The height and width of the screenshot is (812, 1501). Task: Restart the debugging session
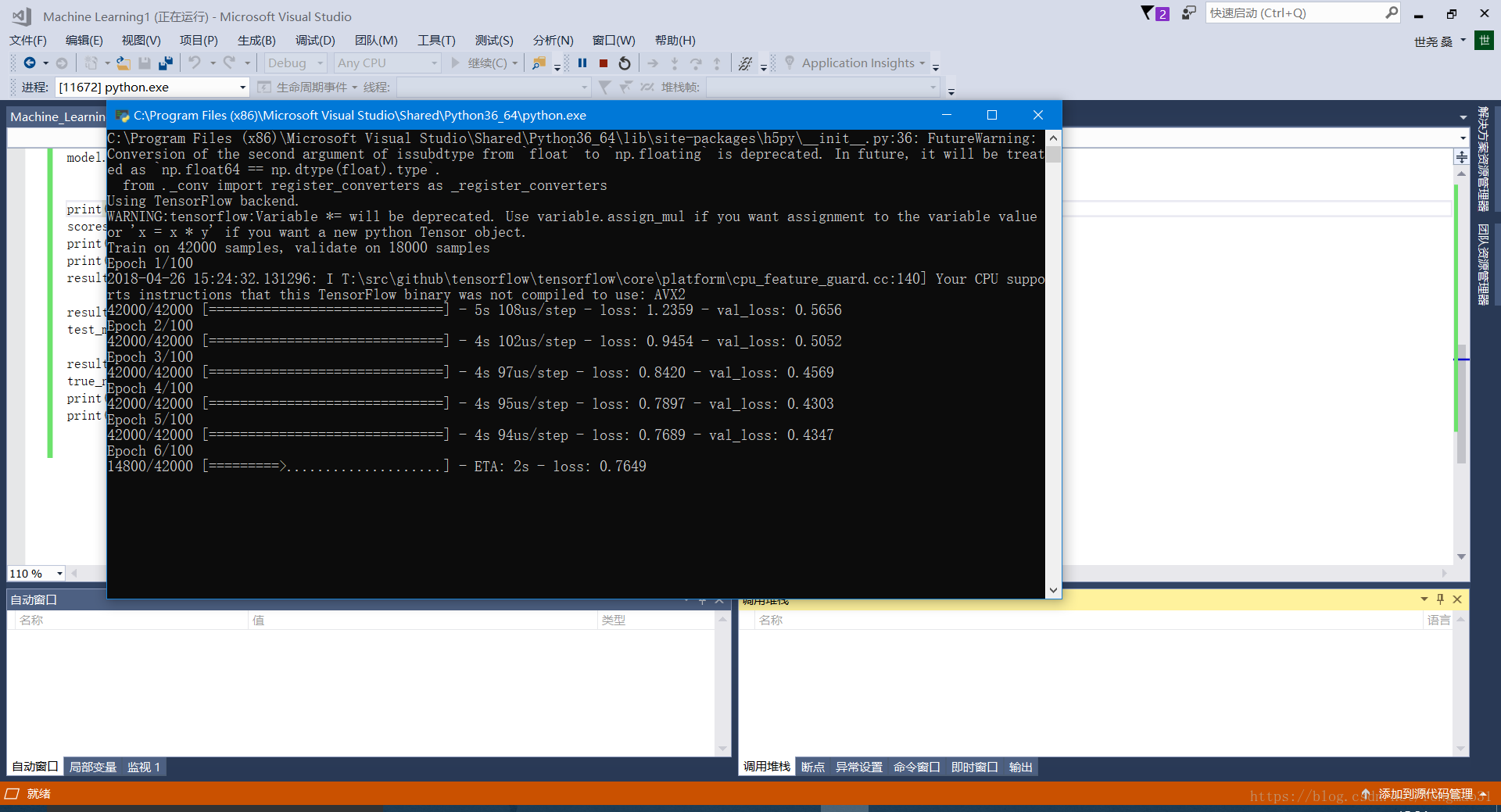[625, 63]
